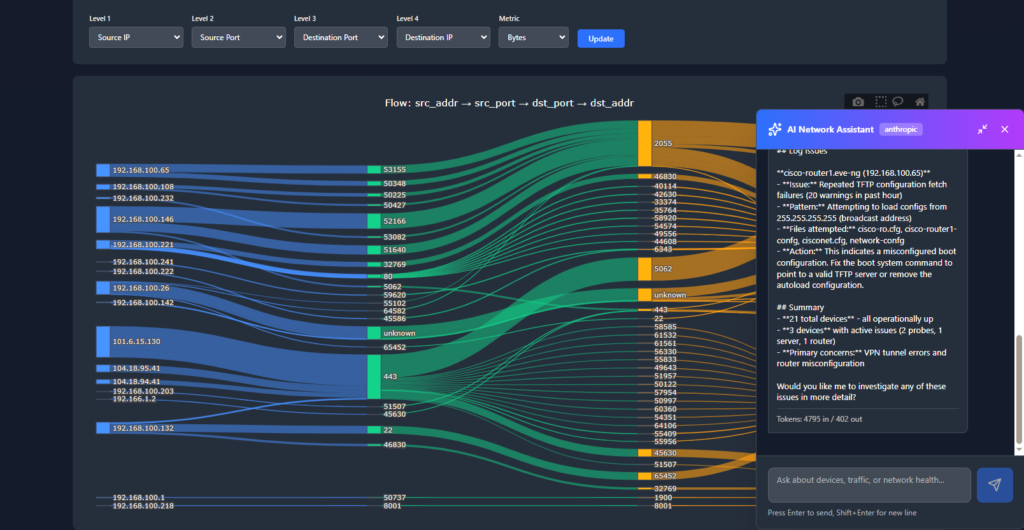Image resolution: width=1024 pixels, height=530 pixels.
Task: Click the AI Network Assistant sparkle icon
Action: tap(774, 129)
